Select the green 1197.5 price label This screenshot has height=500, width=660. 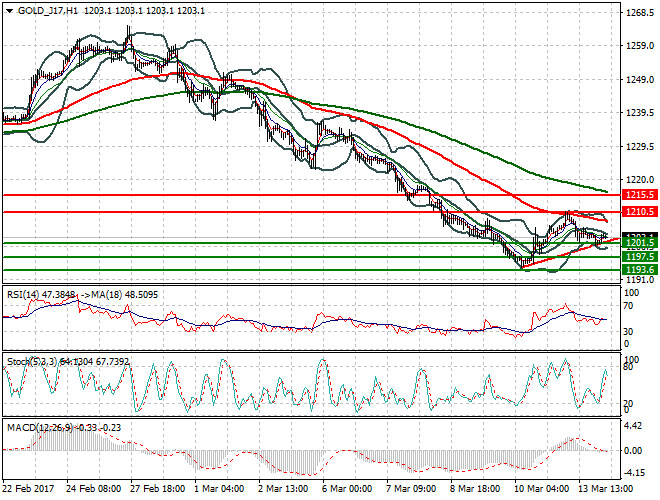click(x=638, y=257)
